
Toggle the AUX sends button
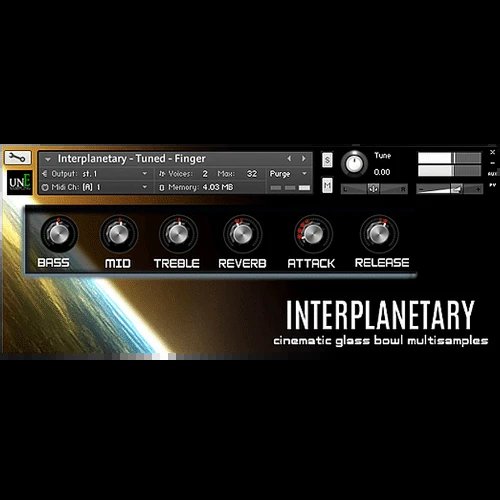click(492, 174)
